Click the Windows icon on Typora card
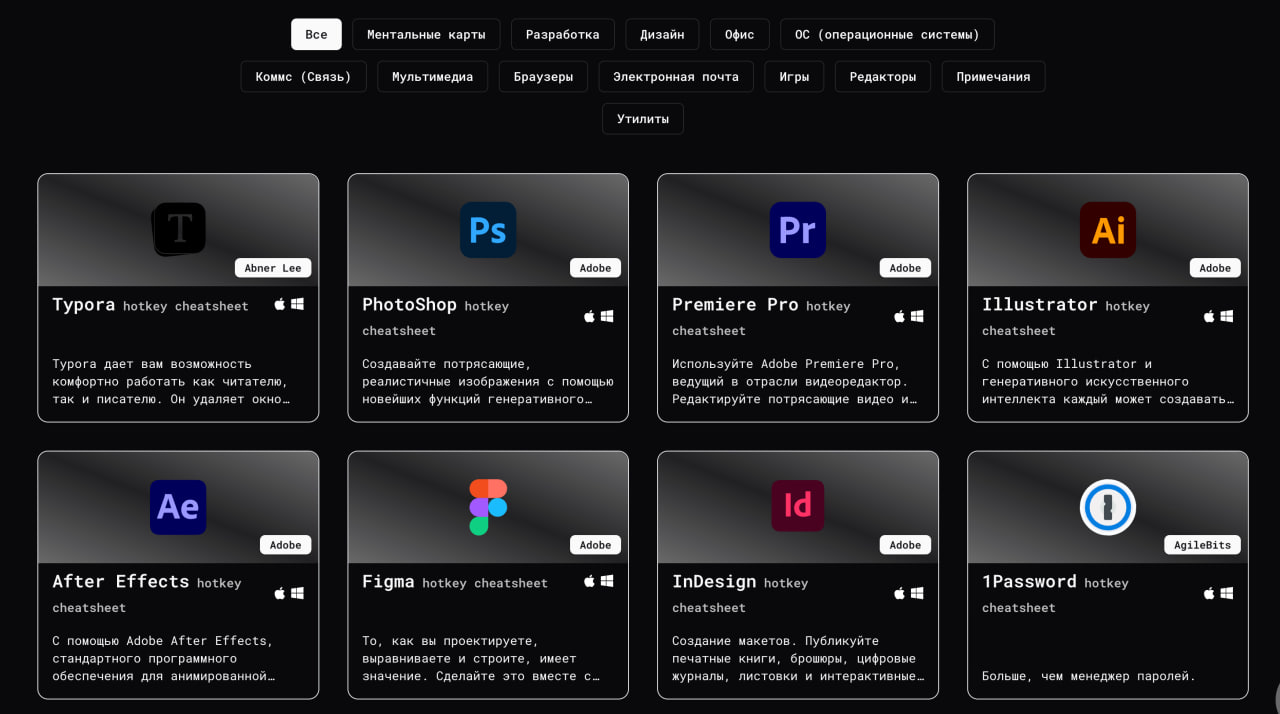Viewport: 1280px width, 714px height. click(x=297, y=304)
